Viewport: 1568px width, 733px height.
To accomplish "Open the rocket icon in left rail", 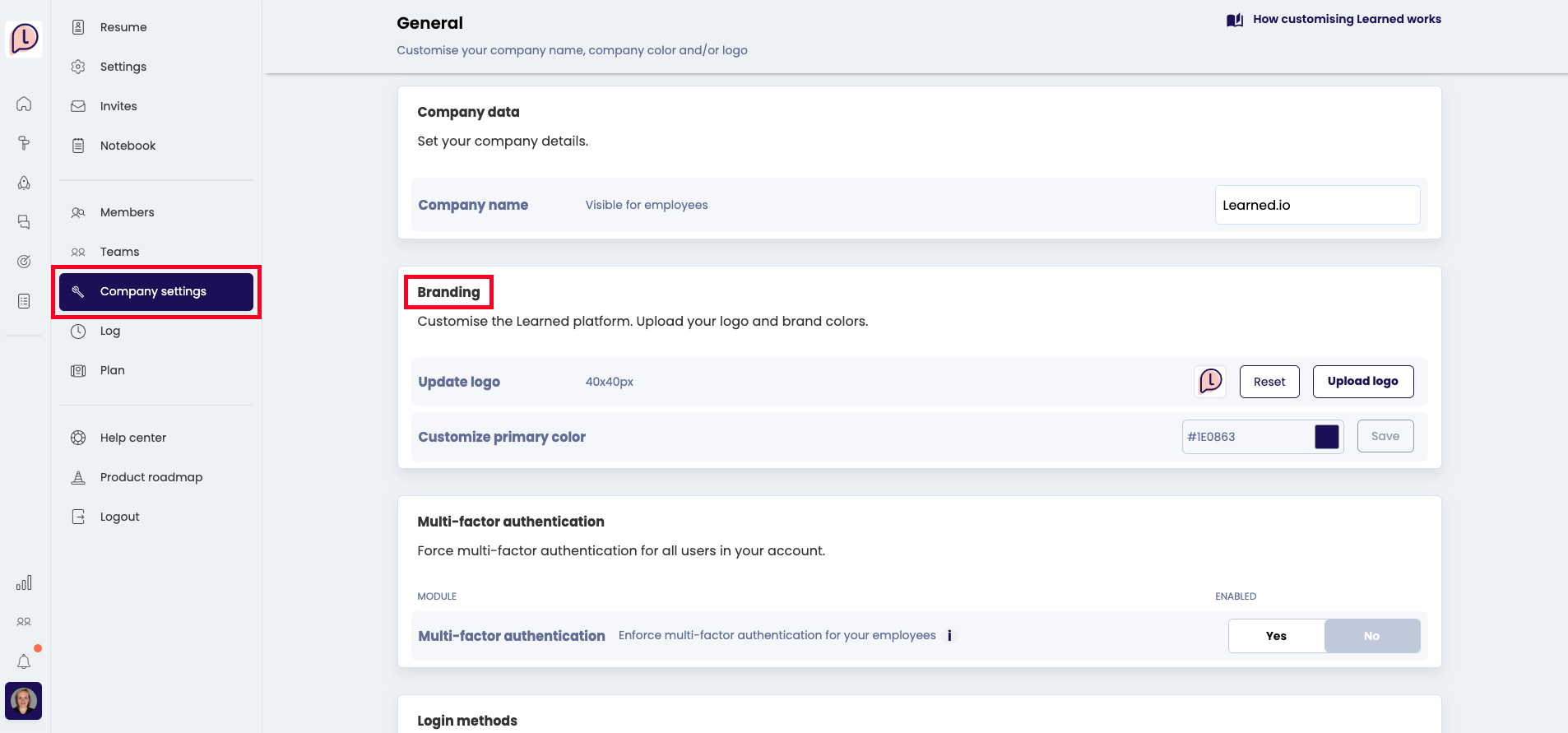I will pyautogui.click(x=24, y=183).
